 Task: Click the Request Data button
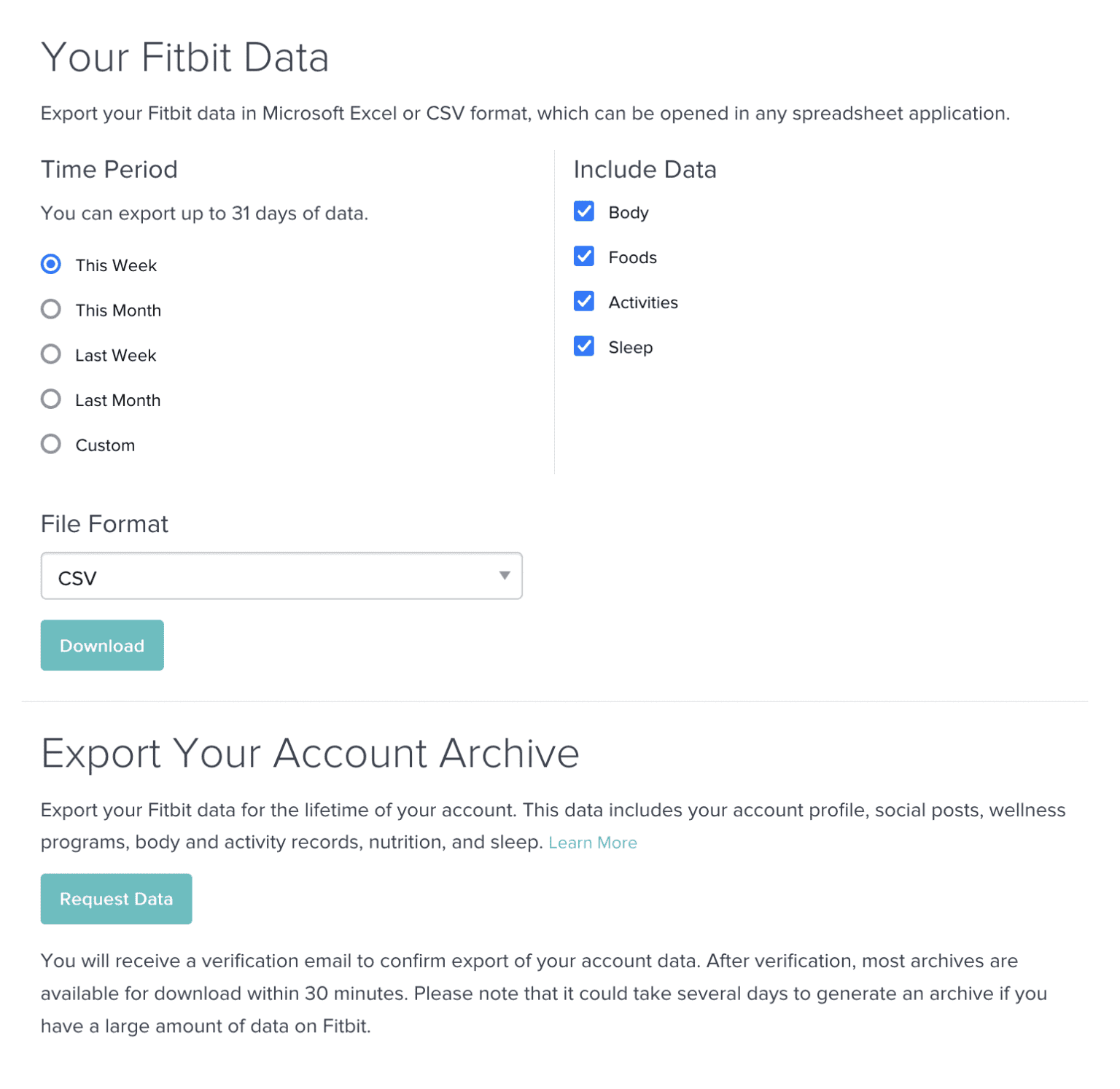coord(115,898)
